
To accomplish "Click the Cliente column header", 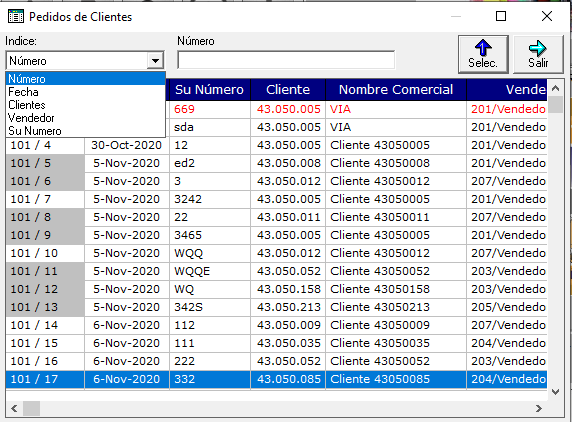I will pyautogui.click(x=288, y=90).
